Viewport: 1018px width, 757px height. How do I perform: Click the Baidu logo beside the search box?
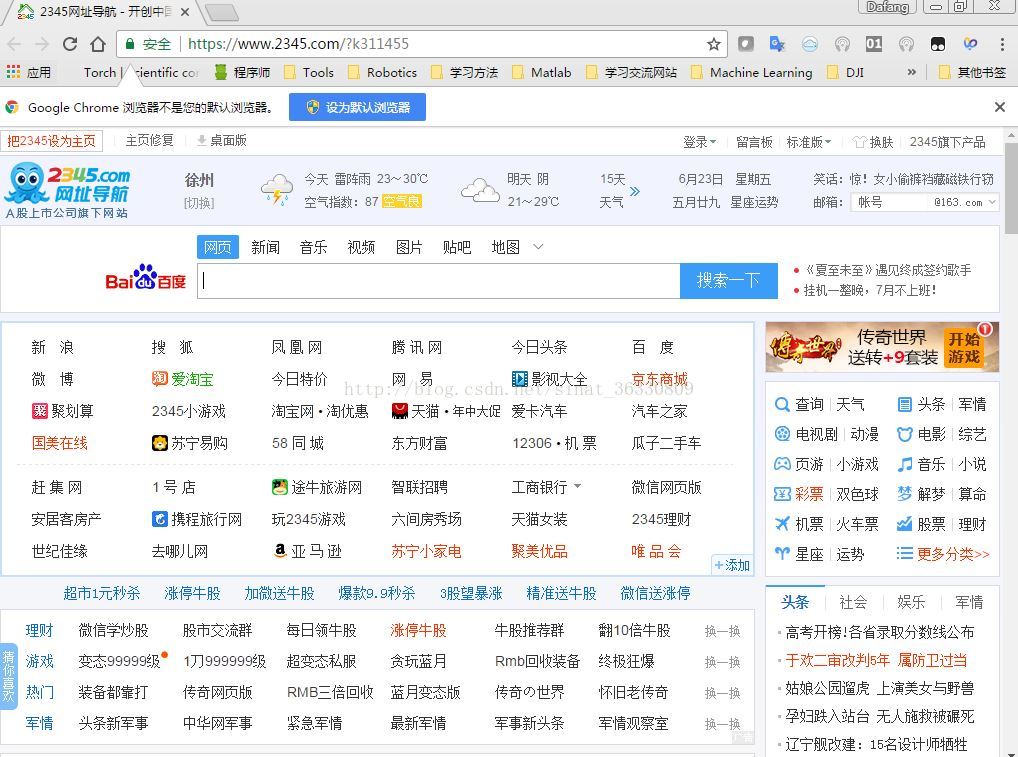(x=145, y=278)
